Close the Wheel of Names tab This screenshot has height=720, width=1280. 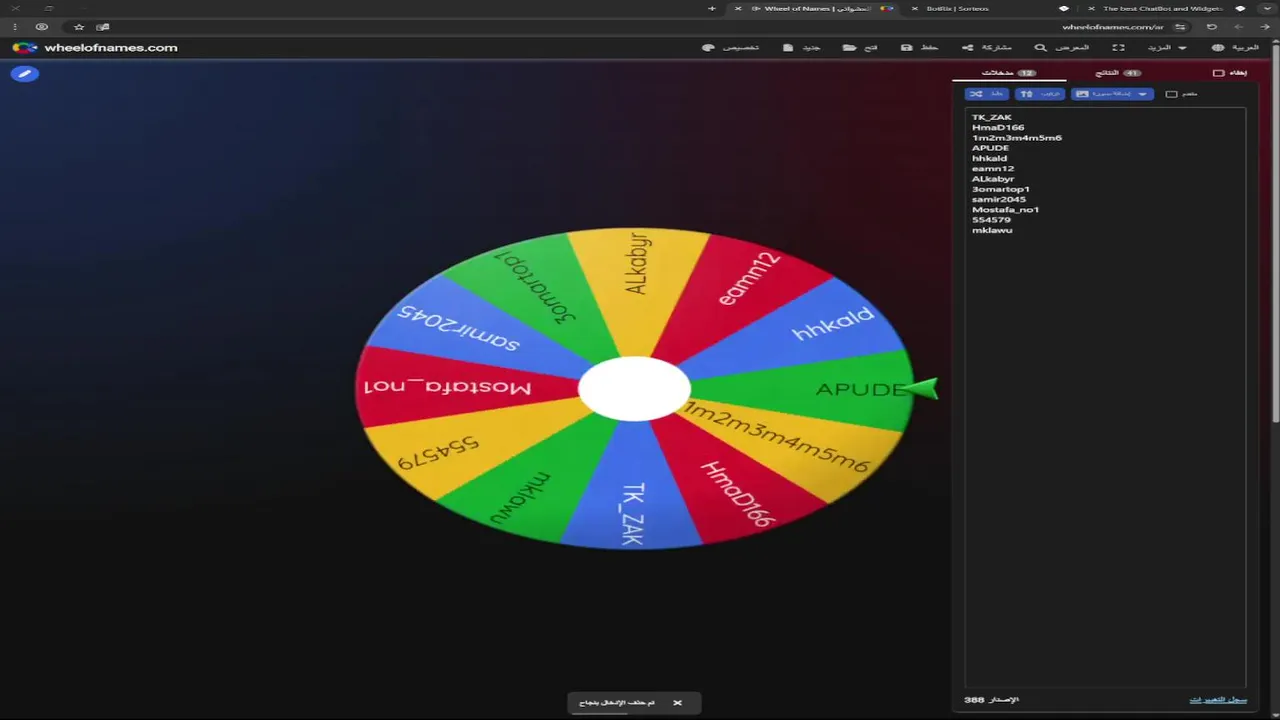pyautogui.click(x=738, y=8)
